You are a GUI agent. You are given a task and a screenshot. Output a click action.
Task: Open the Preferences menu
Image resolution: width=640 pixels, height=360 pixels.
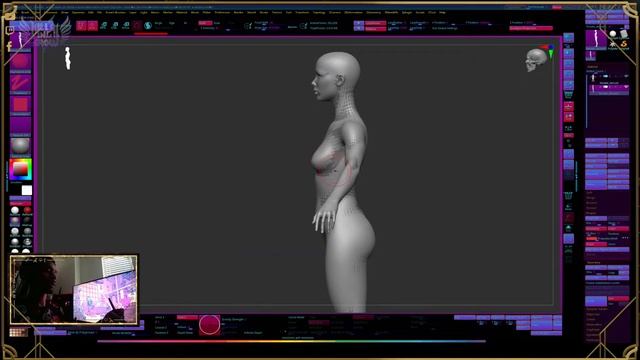pyautogui.click(x=222, y=13)
